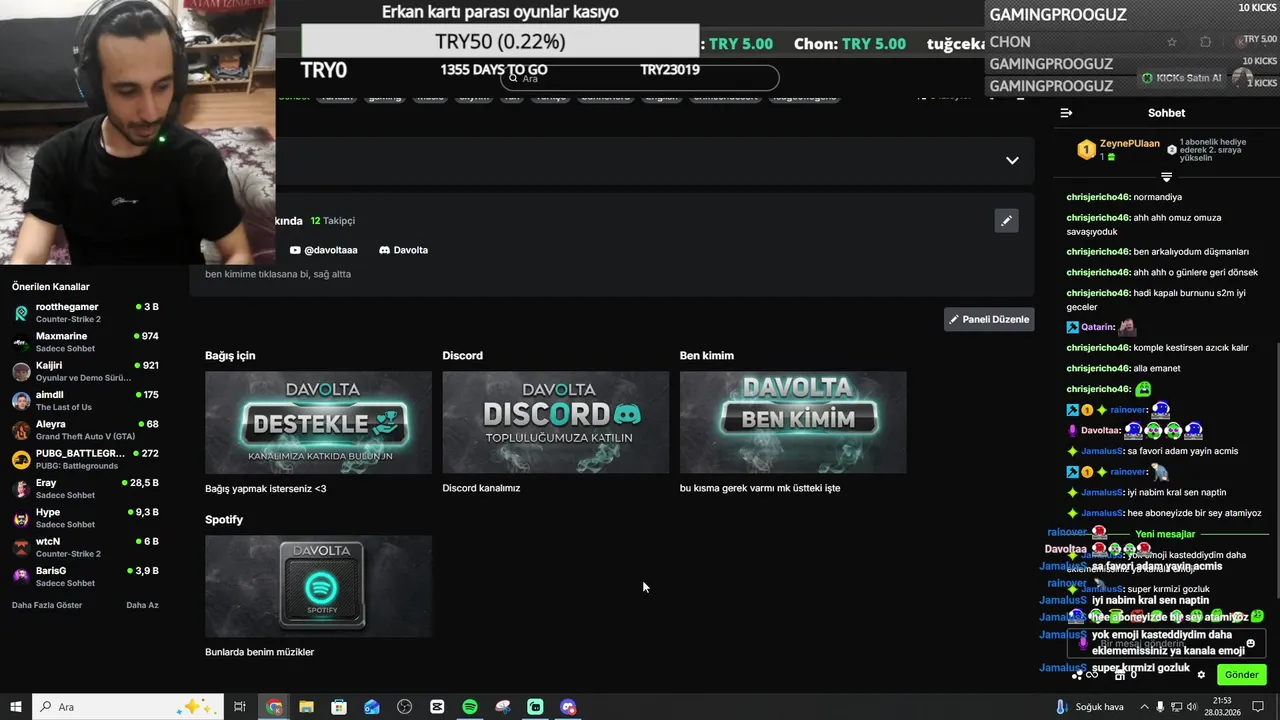Open recommended channel Hype
This screenshot has height=720, width=1280.
coord(85,517)
